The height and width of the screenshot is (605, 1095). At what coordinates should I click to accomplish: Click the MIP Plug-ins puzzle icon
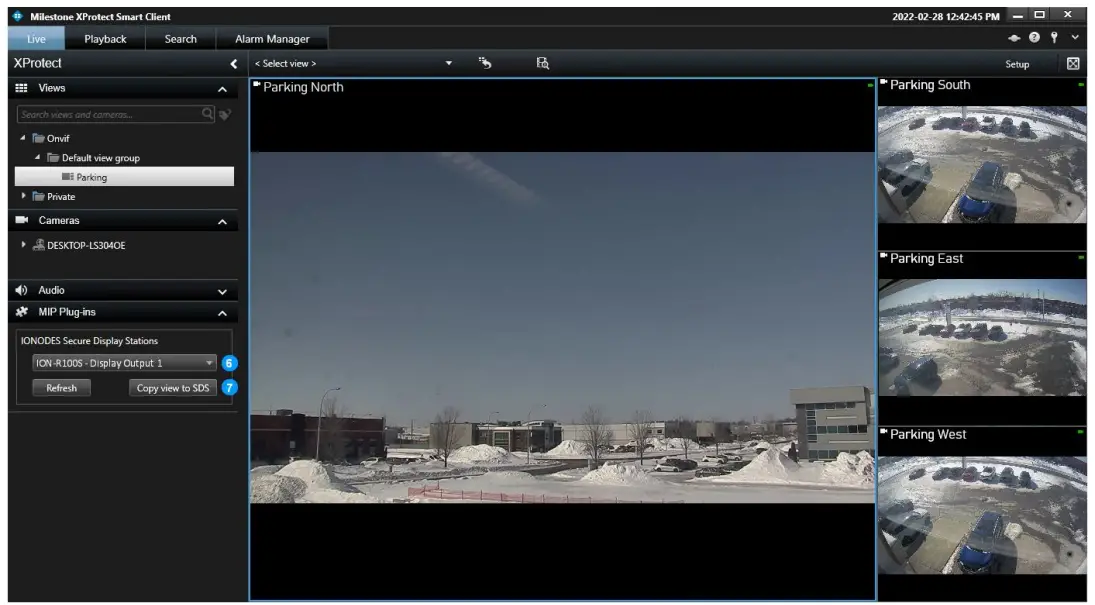coord(22,312)
